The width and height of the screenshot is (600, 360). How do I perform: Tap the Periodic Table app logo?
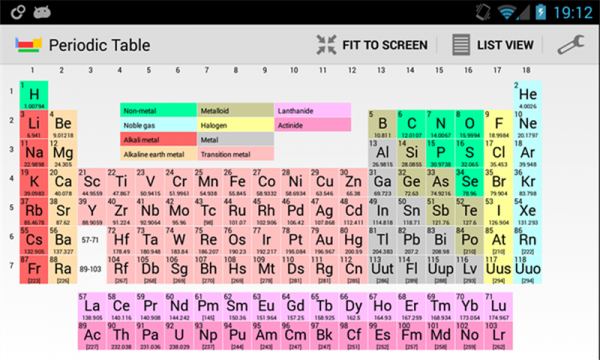click(28, 45)
